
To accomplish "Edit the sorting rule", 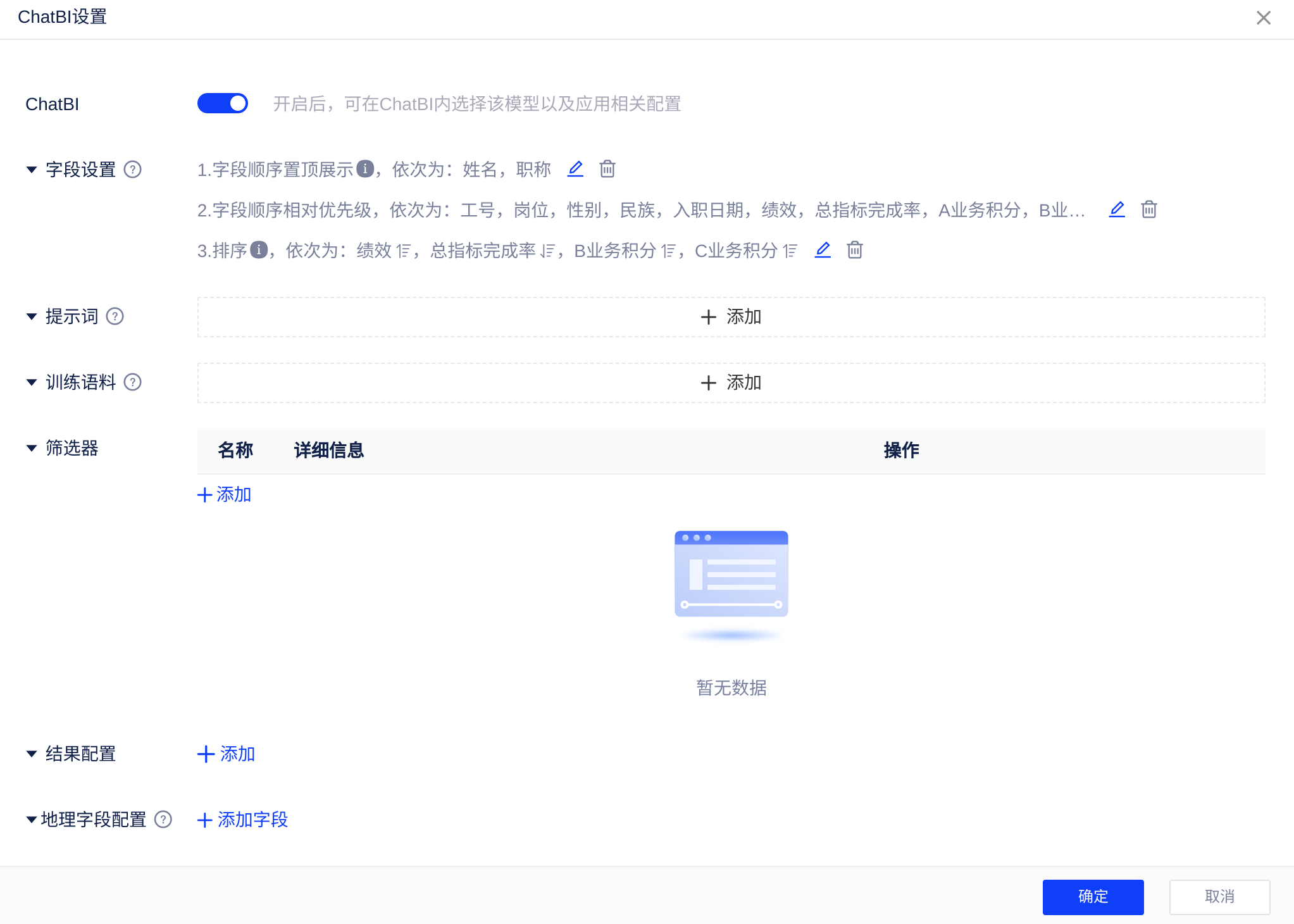I will tap(823, 250).
